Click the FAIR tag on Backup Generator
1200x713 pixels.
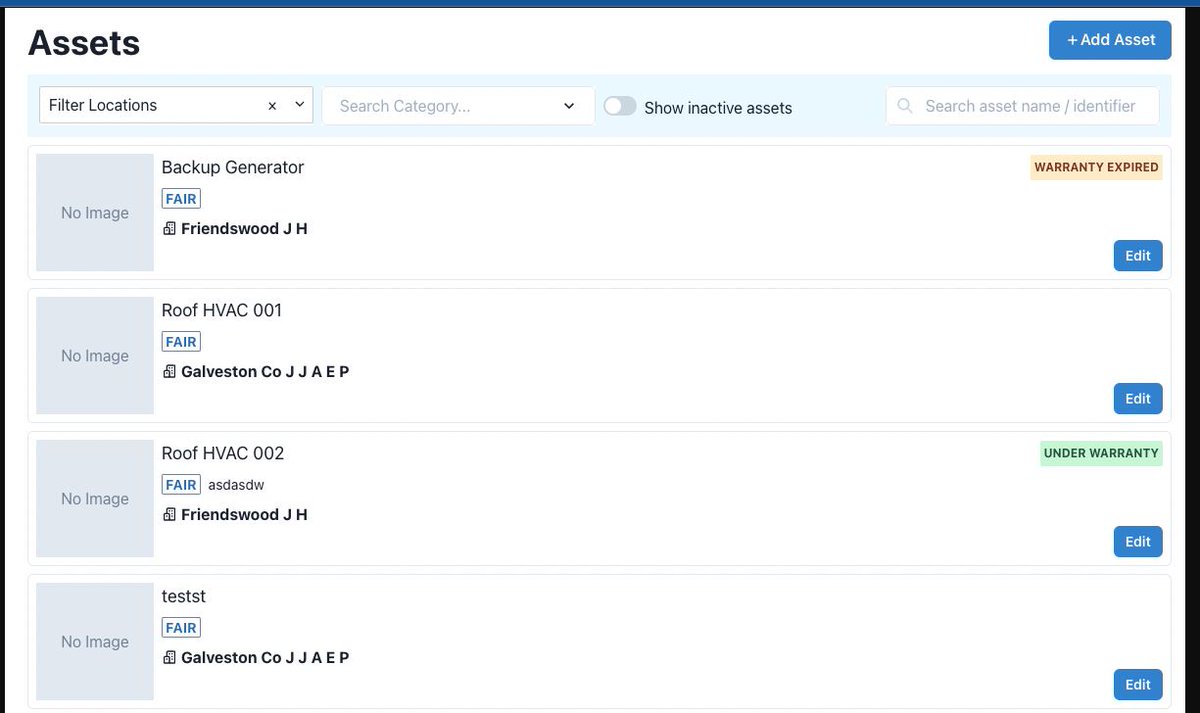(181, 199)
